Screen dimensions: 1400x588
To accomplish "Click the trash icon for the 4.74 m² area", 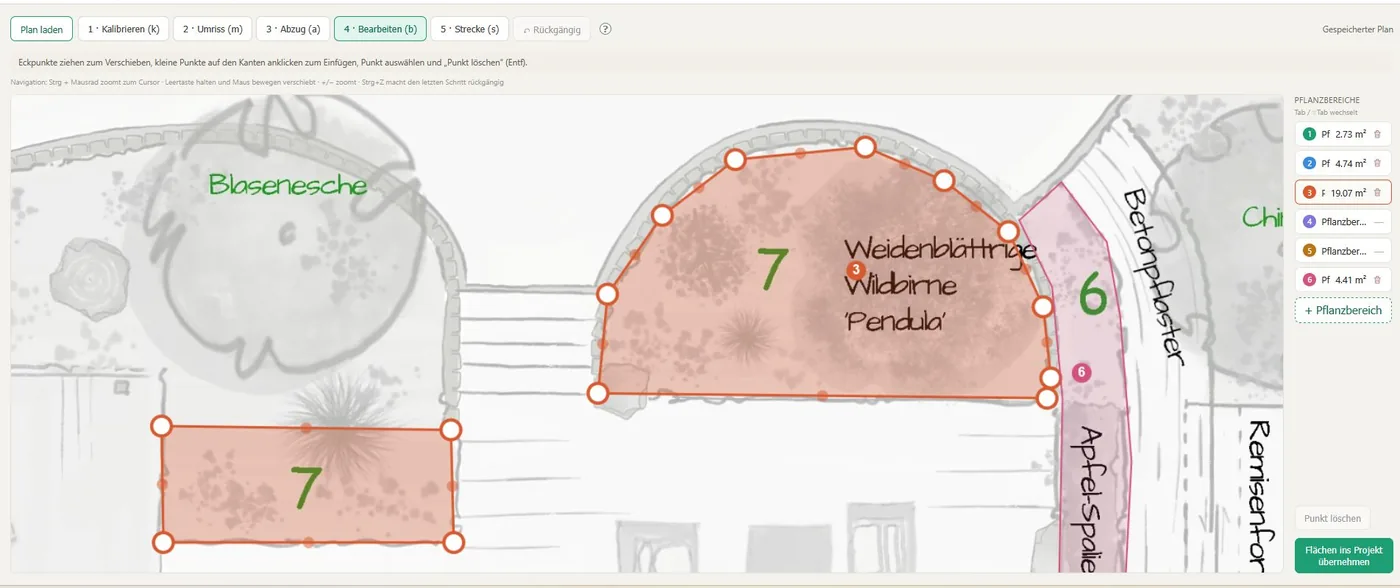I will click(1377, 163).
